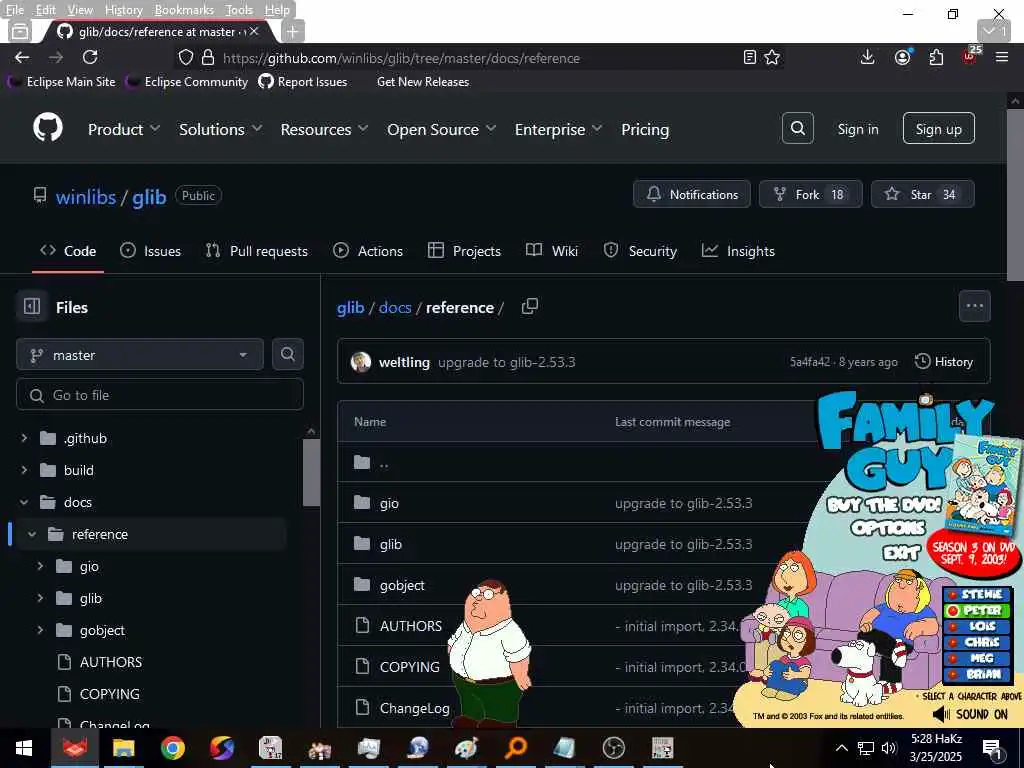Expand the Resources menu
Viewport: 1024px width, 768px height.
click(x=324, y=129)
